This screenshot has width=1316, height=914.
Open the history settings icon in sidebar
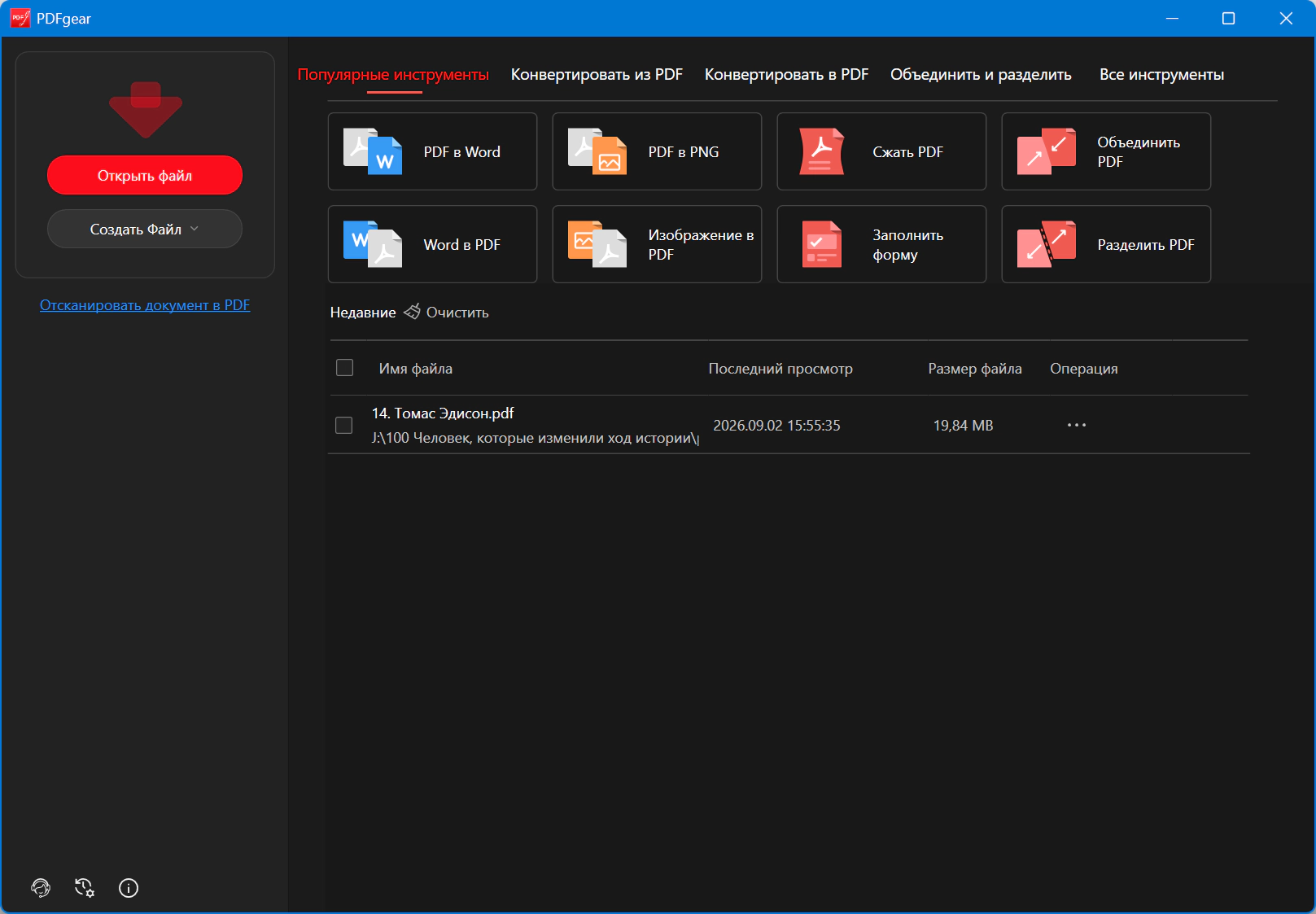85,888
